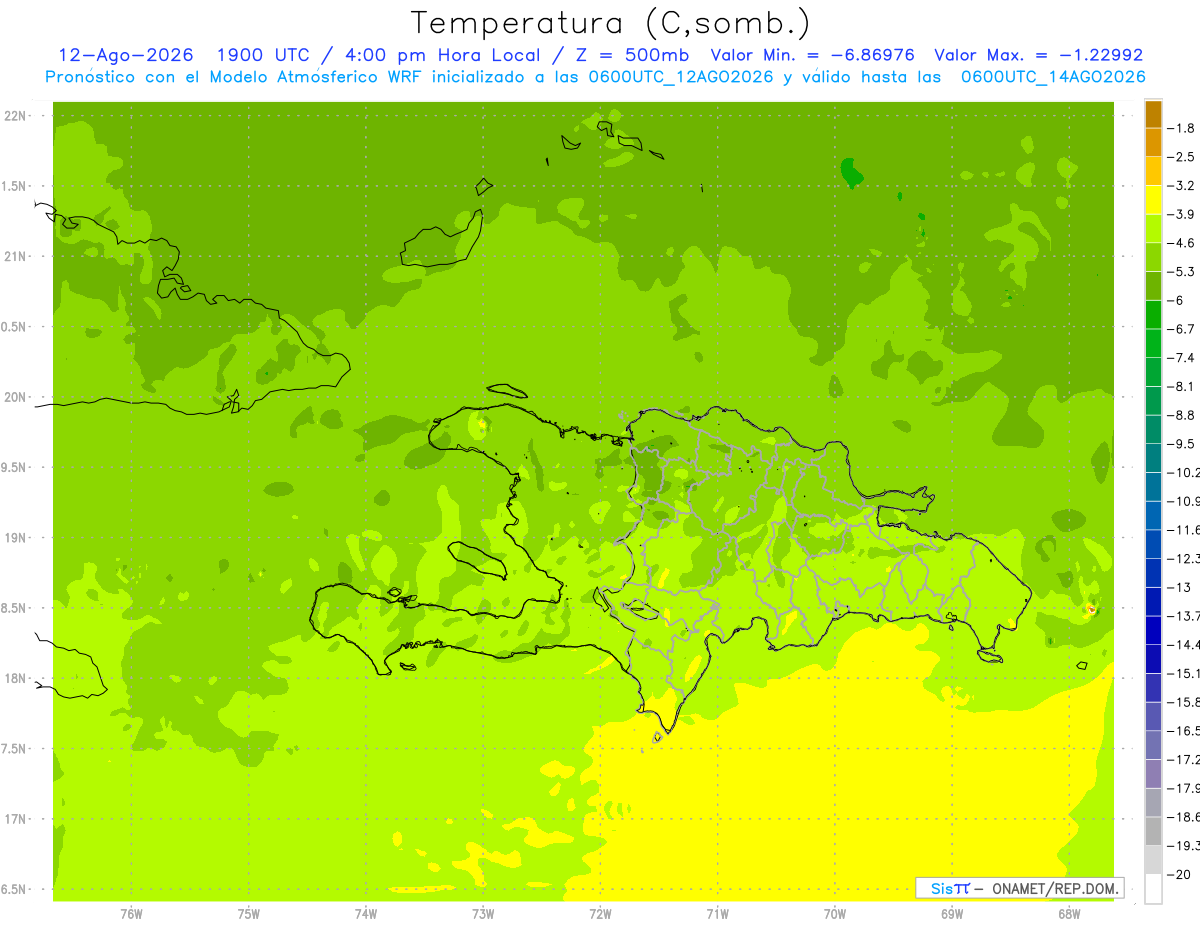Click the "-20" legend value
Viewport: 1200px width, 927px height.
coord(1180,875)
